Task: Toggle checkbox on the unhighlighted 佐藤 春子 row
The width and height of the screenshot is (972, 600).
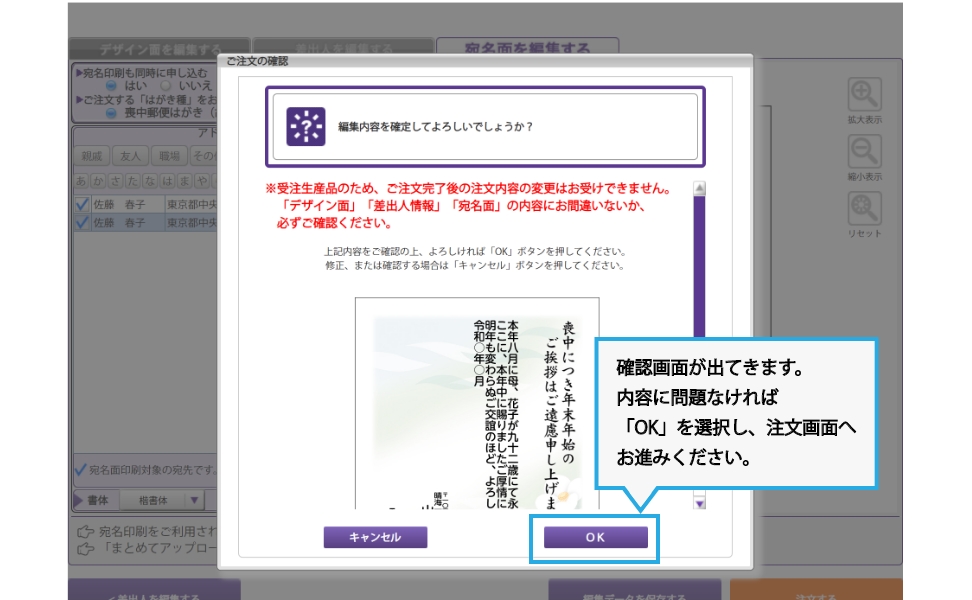Action: pyautogui.click(x=82, y=204)
